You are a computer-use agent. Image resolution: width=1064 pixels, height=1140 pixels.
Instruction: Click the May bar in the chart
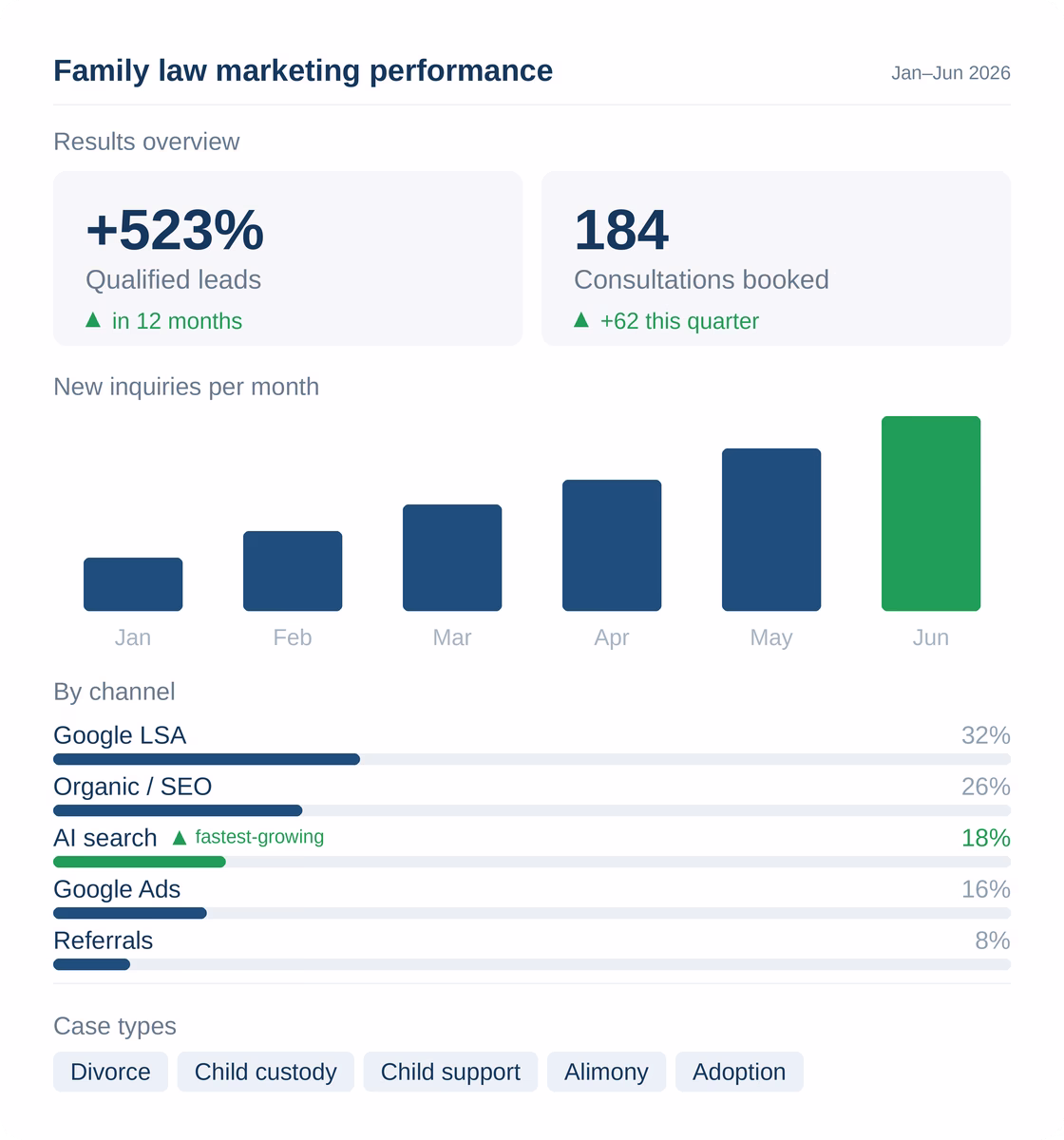(x=771, y=529)
